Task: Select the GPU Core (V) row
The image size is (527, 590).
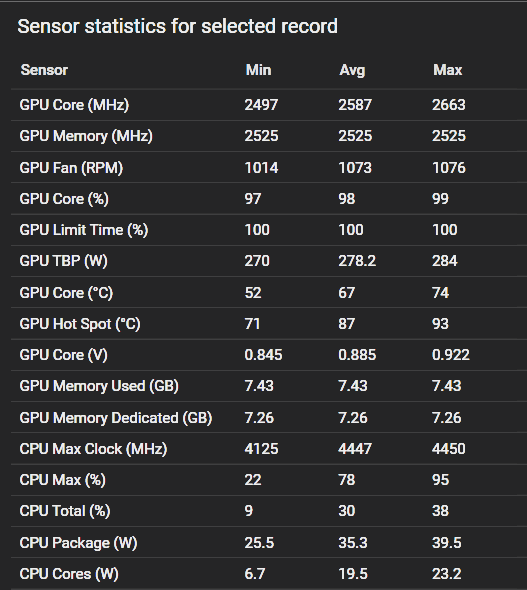Action: coord(269,355)
